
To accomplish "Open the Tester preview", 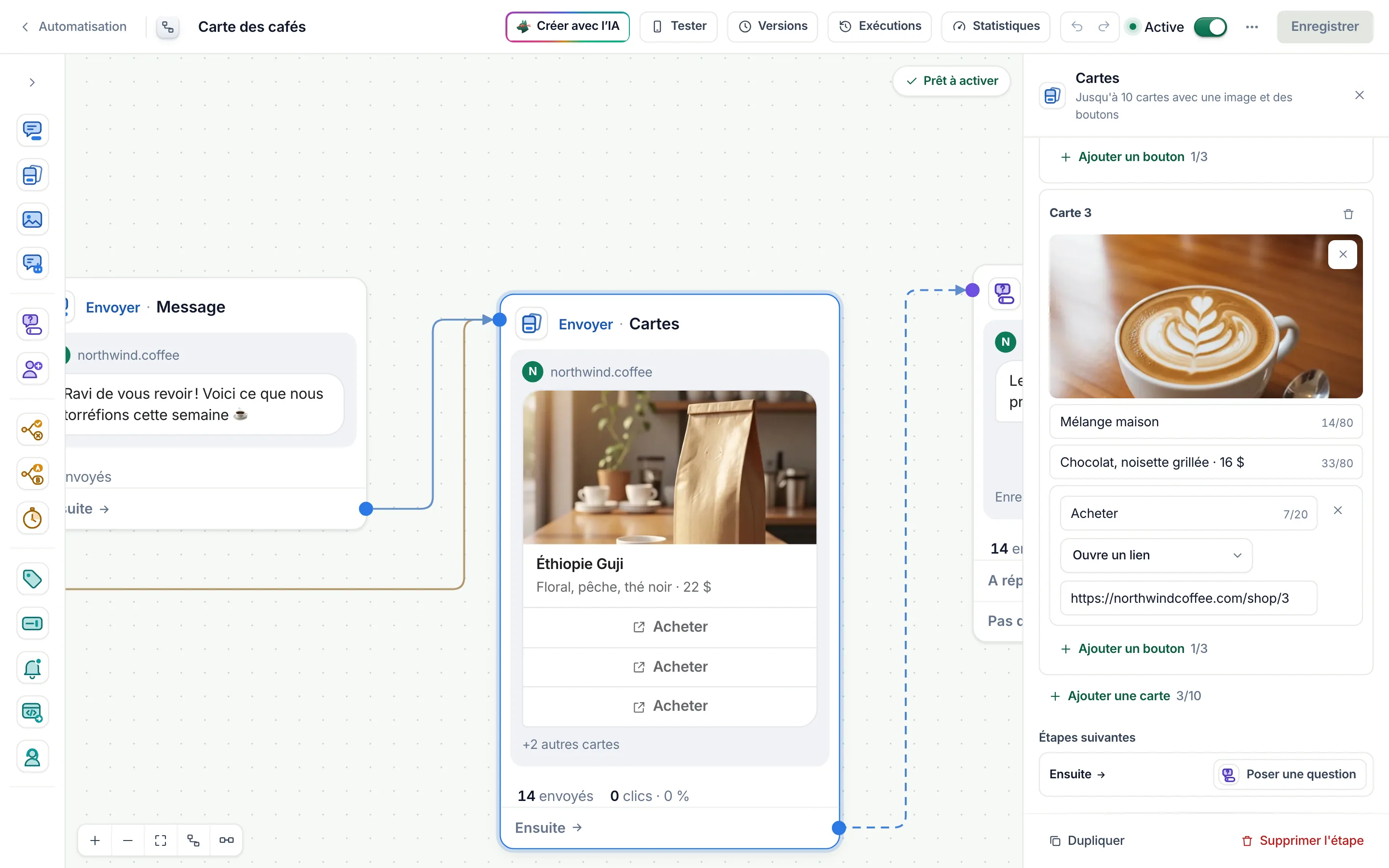I will [679, 27].
